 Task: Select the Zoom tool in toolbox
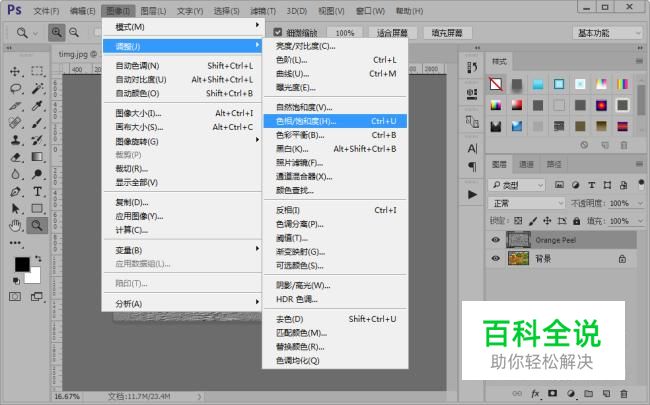point(37,226)
